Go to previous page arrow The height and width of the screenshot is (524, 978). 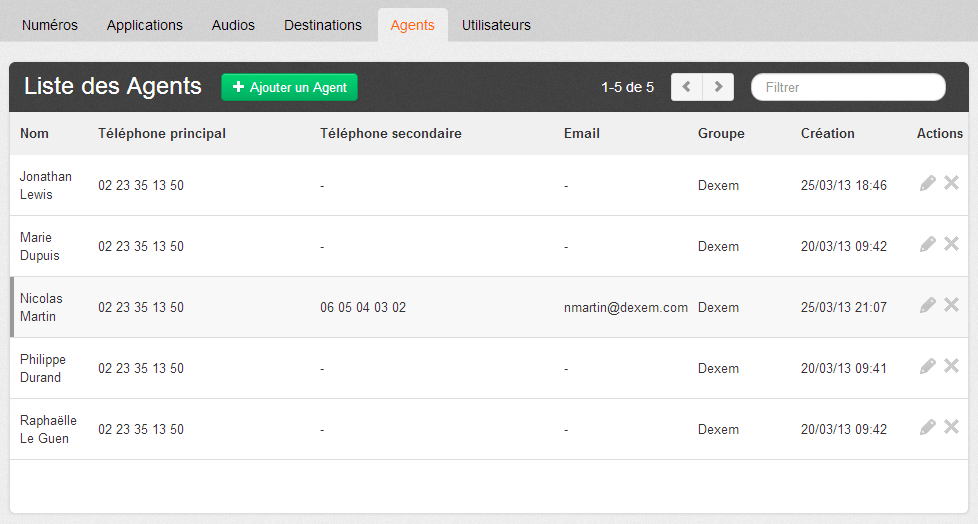click(686, 87)
